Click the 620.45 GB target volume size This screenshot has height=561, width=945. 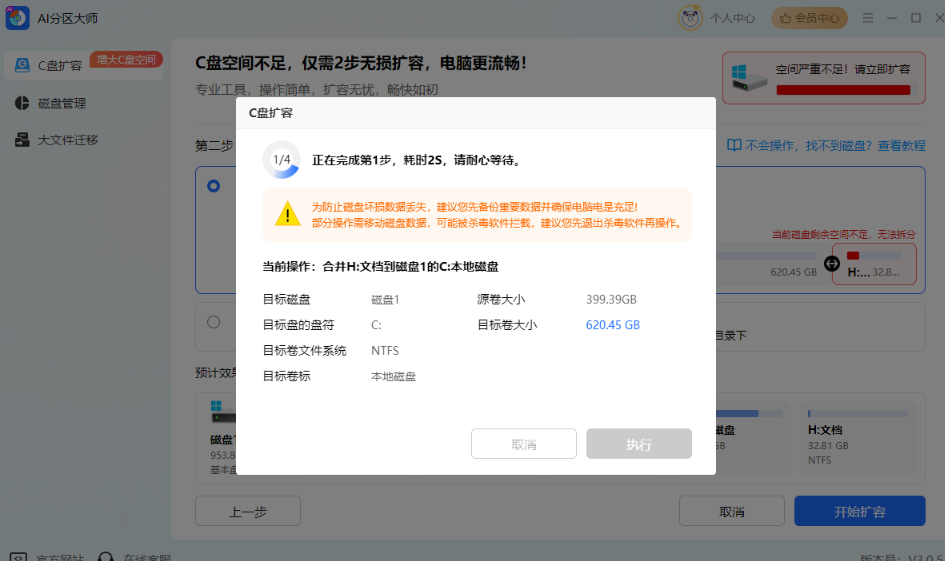613,325
